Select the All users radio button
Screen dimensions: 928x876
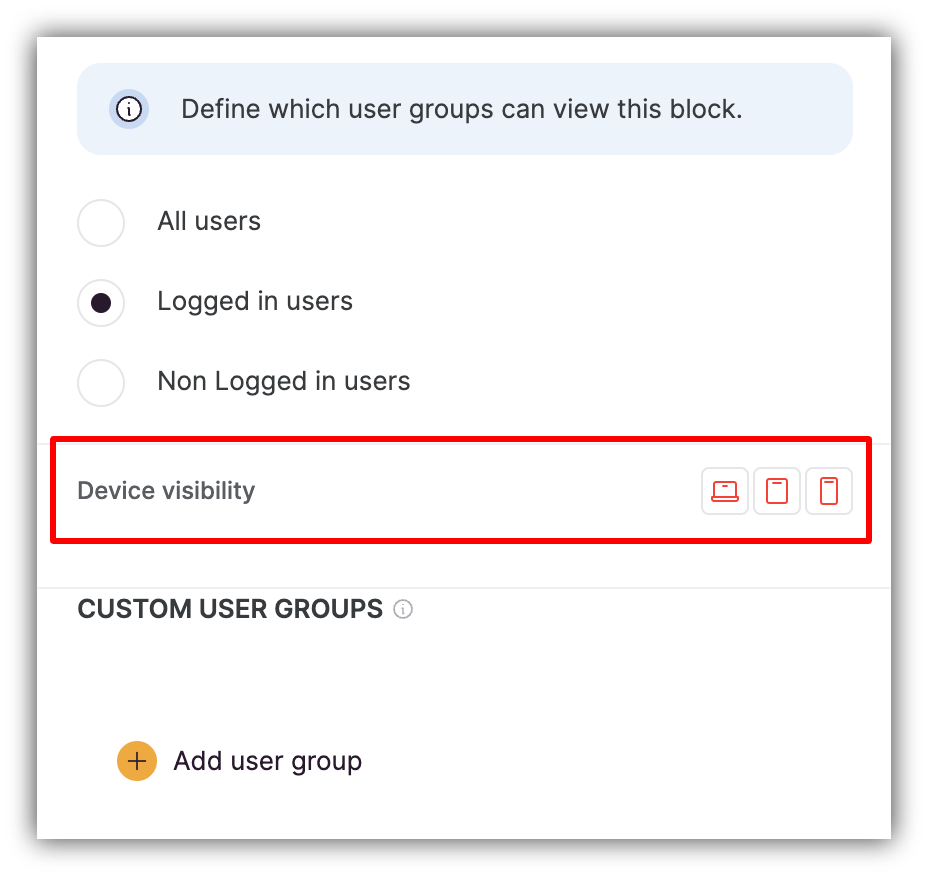tap(100, 222)
